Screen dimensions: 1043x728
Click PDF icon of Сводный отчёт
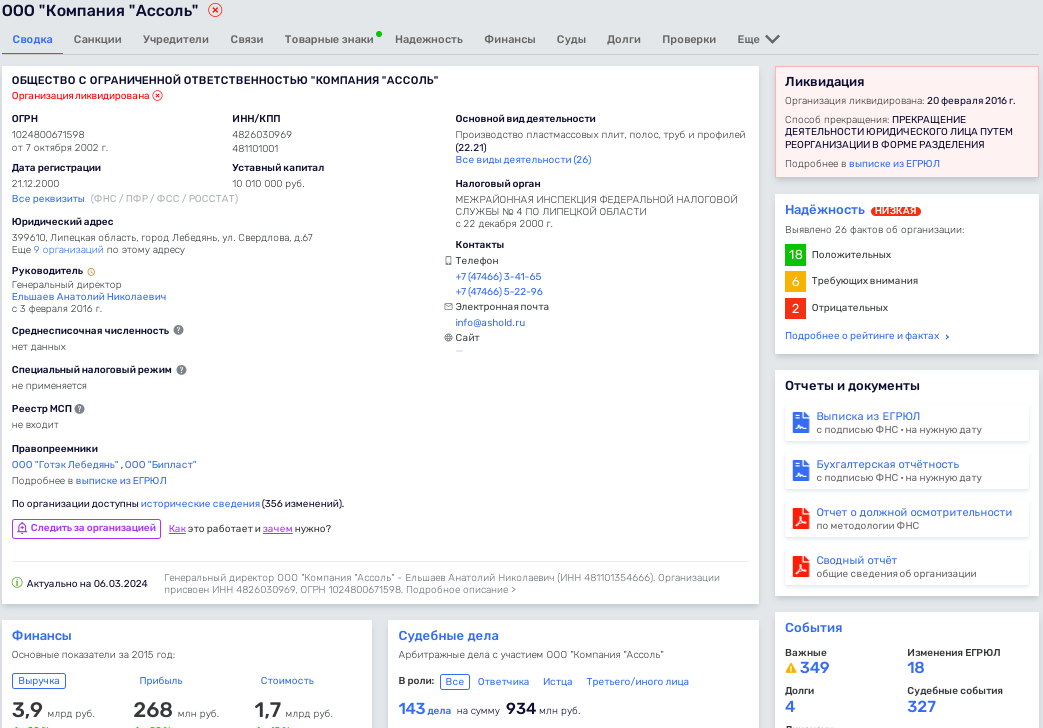point(800,566)
